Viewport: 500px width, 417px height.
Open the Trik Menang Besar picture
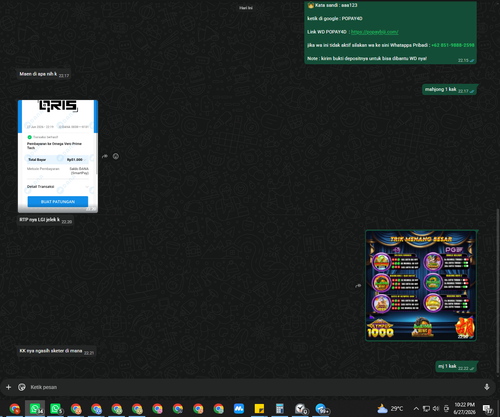[x=421, y=286]
